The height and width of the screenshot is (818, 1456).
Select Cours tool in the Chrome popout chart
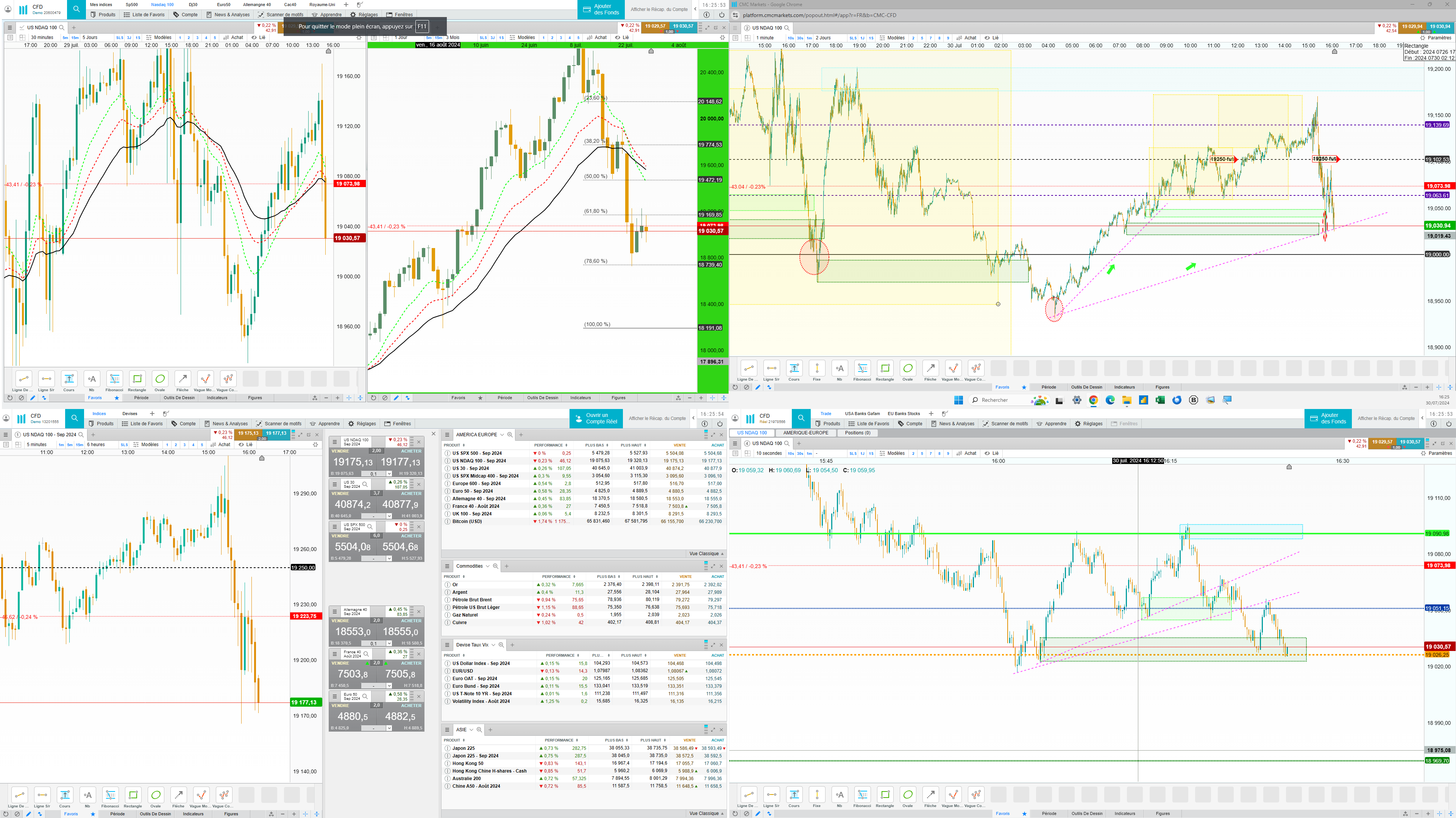click(x=794, y=368)
